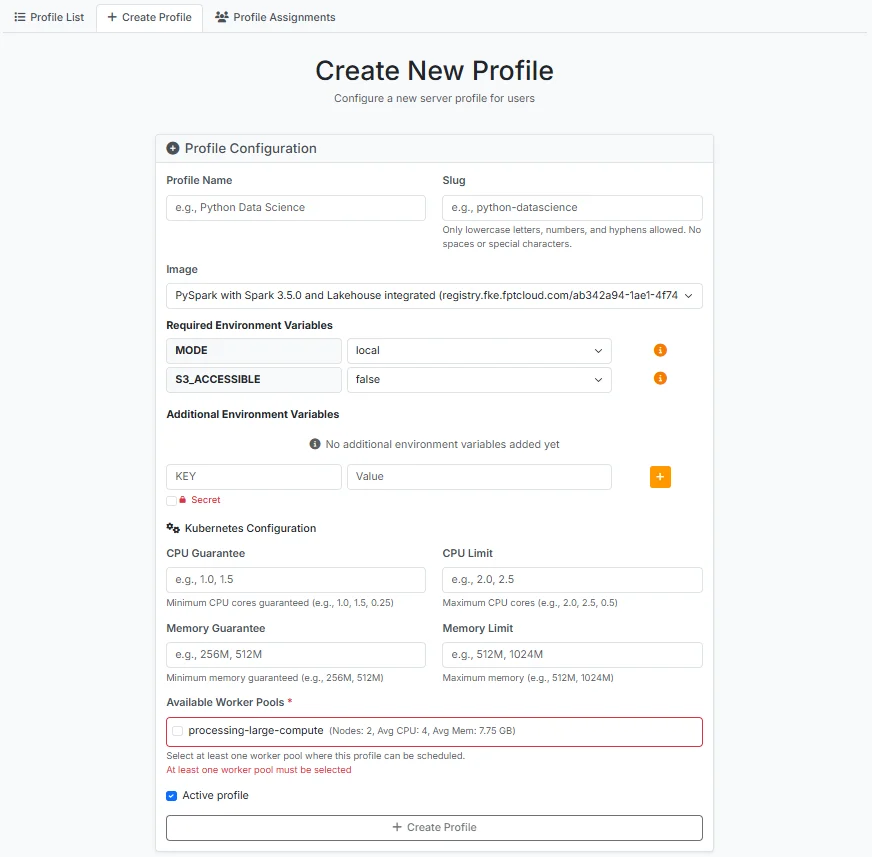Focus the Profile Name input field
Screen dimensions: 872x857
296,208
